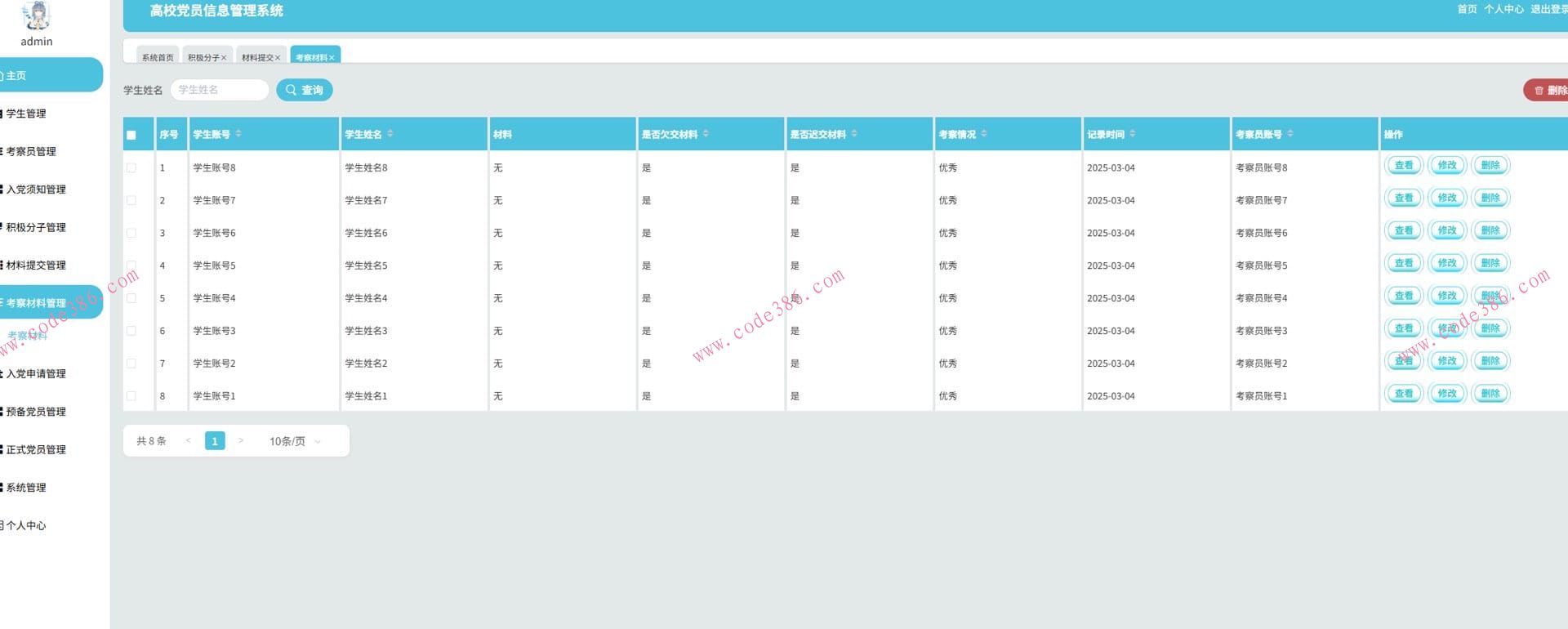Select page 1 in the pagination
Viewport: 1568px width, 629px height.
coord(215,441)
